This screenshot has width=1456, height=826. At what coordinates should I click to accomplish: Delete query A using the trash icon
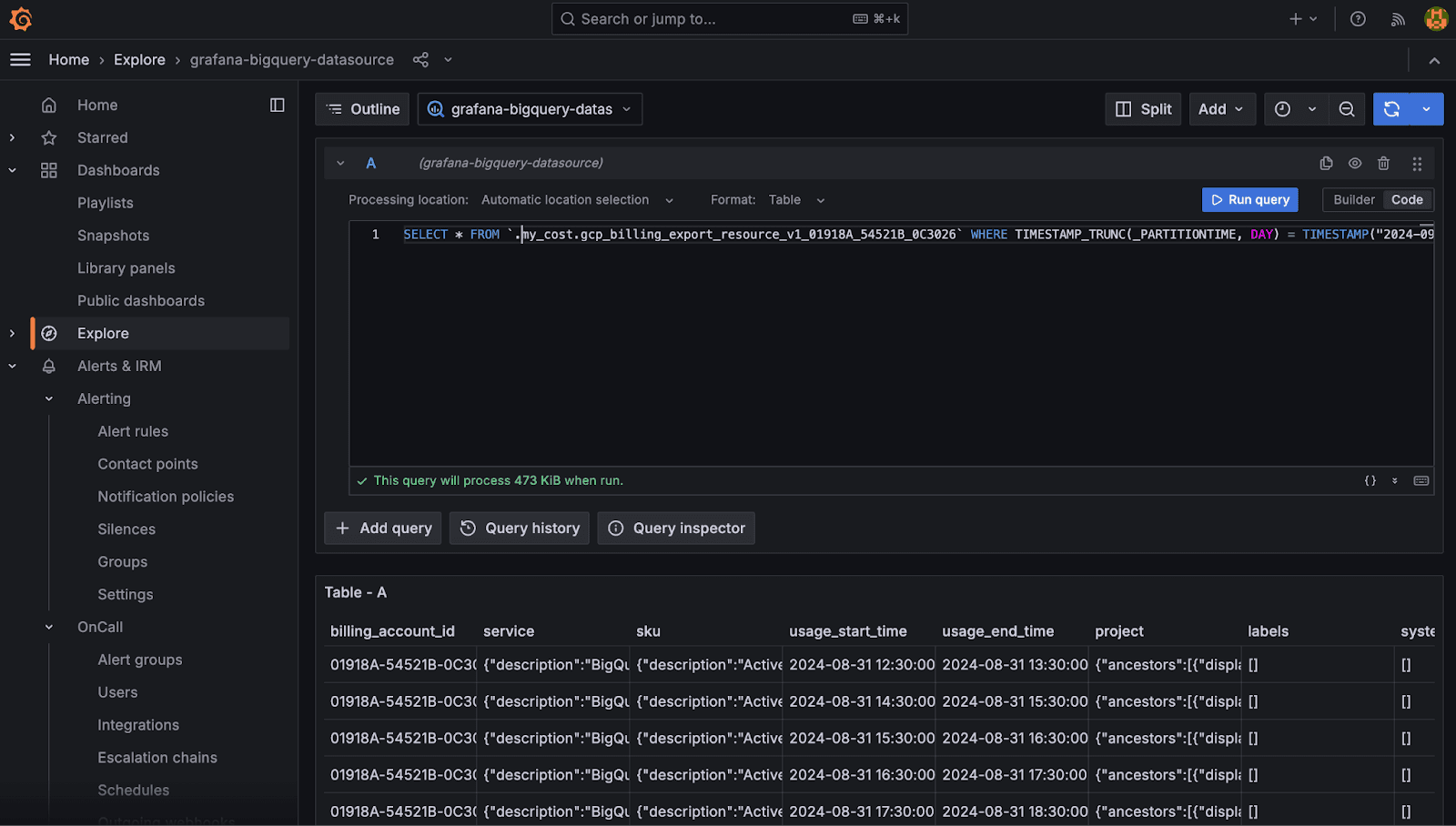tap(1384, 163)
